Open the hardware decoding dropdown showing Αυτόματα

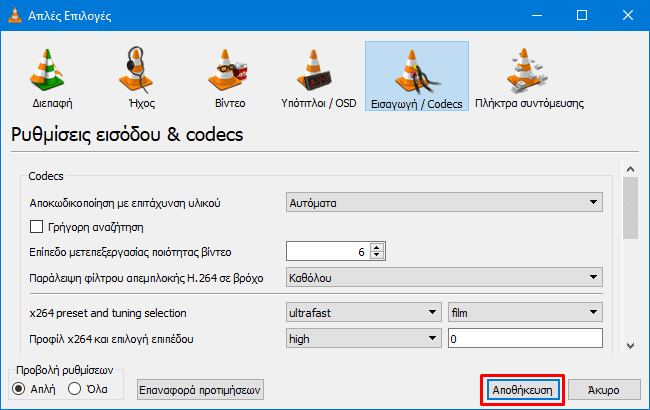click(x=444, y=202)
